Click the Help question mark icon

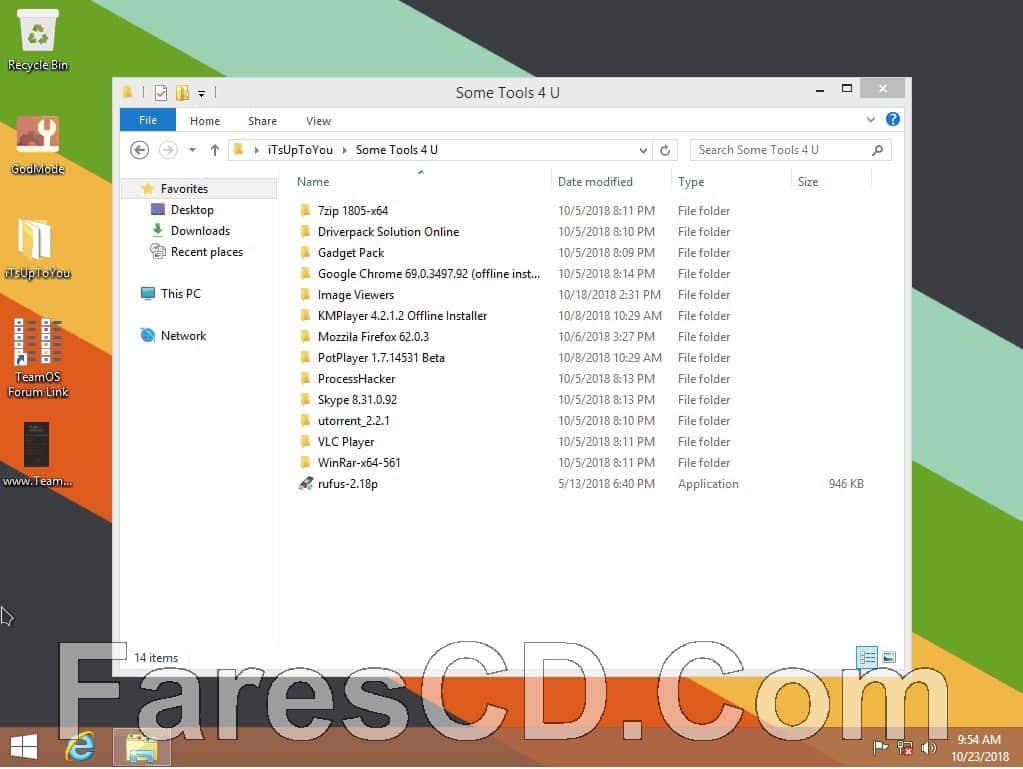tap(893, 119)
